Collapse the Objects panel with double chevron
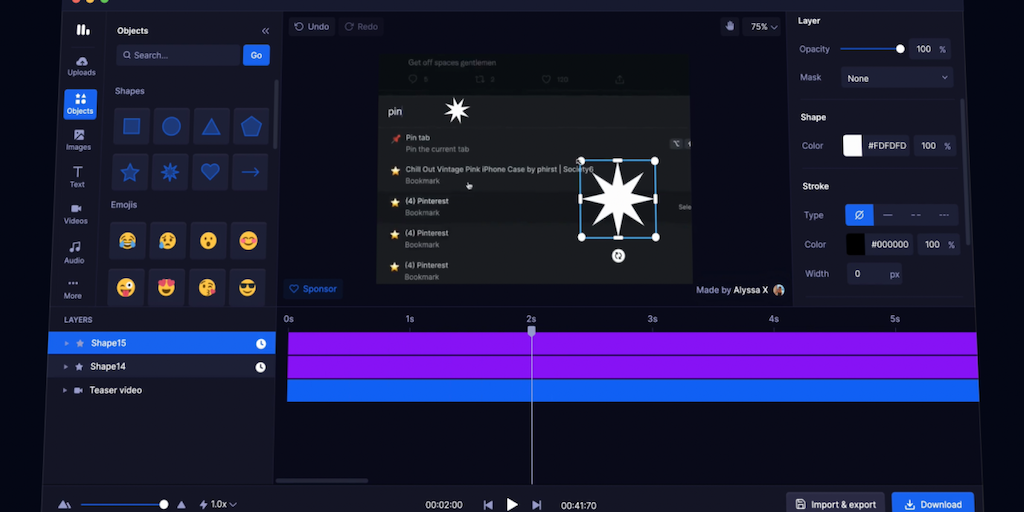Screen dimensions: 1024x512 [265, 31]
